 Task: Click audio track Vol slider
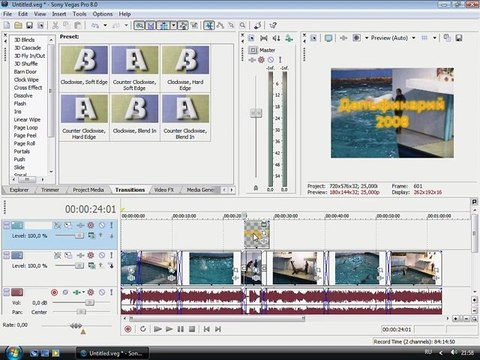pos(90,303)
